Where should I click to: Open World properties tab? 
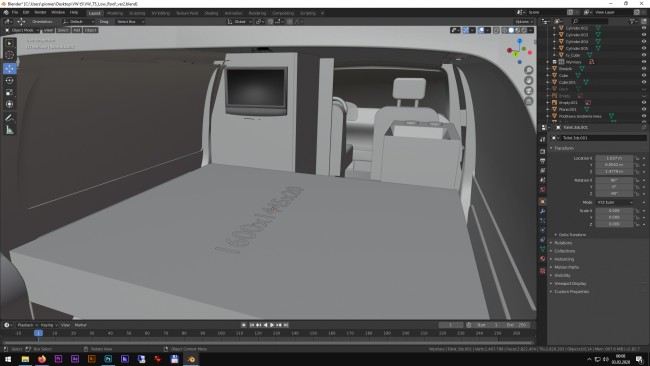pyautogui.click(x=543, y=189)
